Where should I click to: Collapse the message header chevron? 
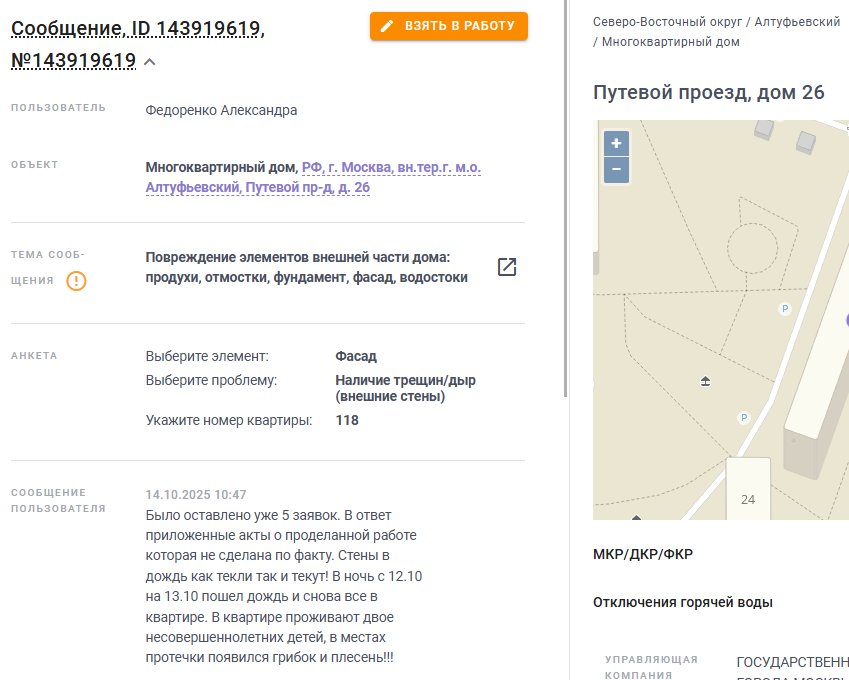click(x=150, y=62)
